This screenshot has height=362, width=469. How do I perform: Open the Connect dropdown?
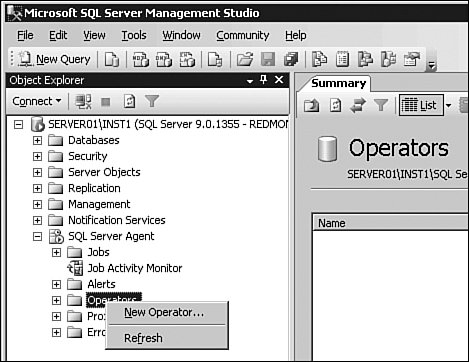tap(37, 101)
